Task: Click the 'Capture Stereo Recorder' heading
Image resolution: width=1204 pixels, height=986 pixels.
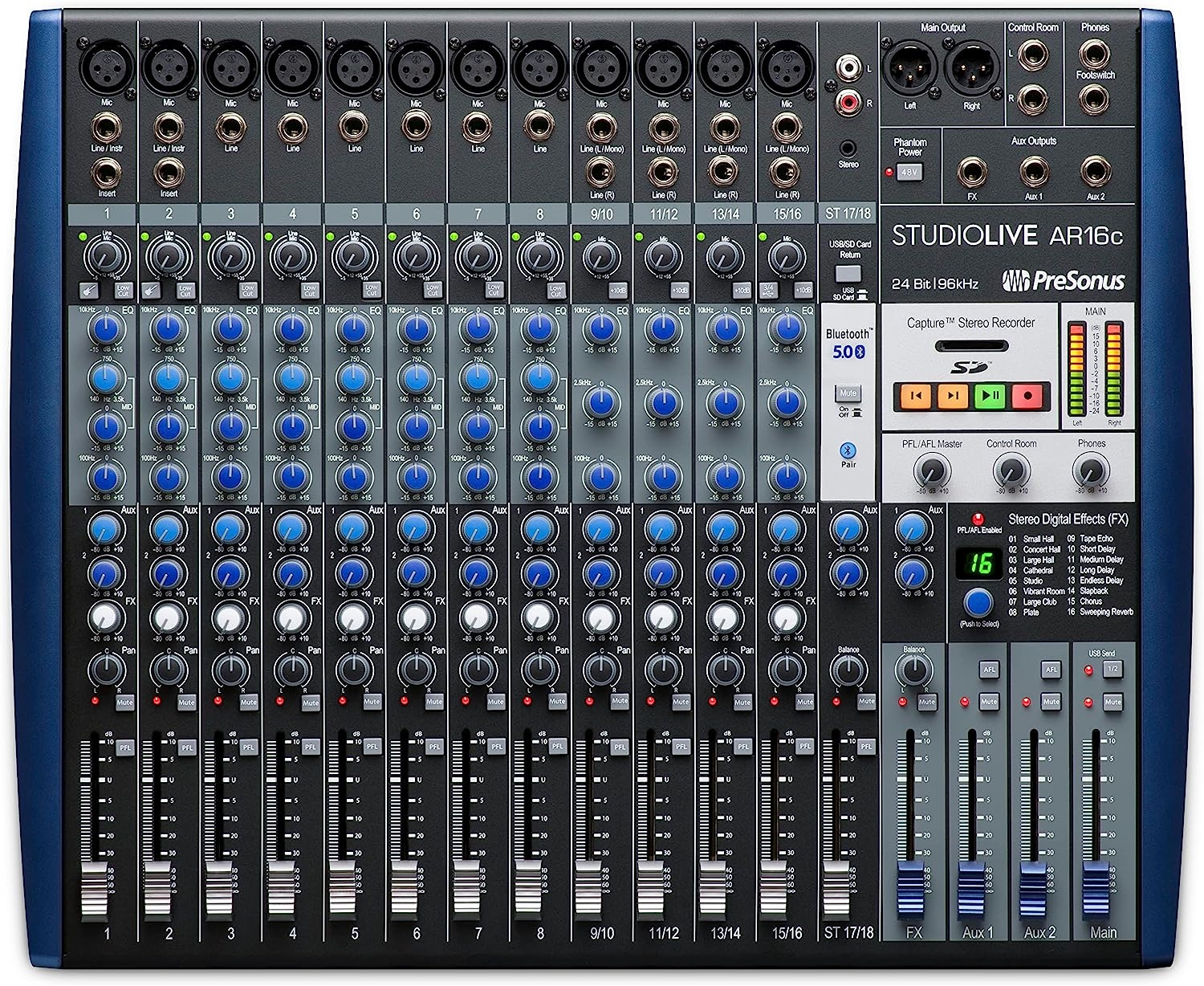Action: tap(970, 323)
